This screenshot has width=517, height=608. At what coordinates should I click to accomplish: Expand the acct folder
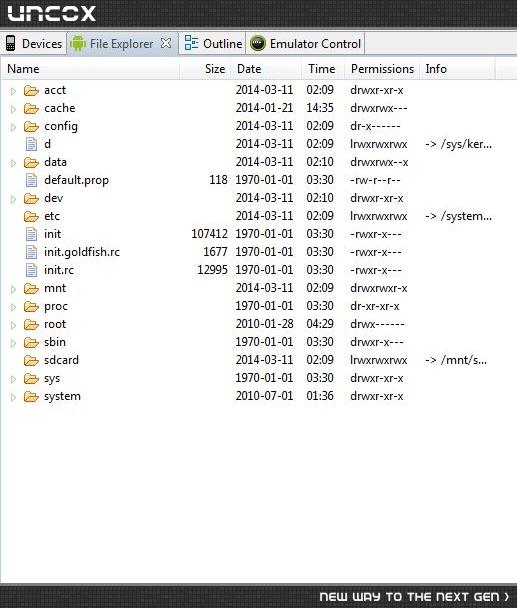pos(13,92)
